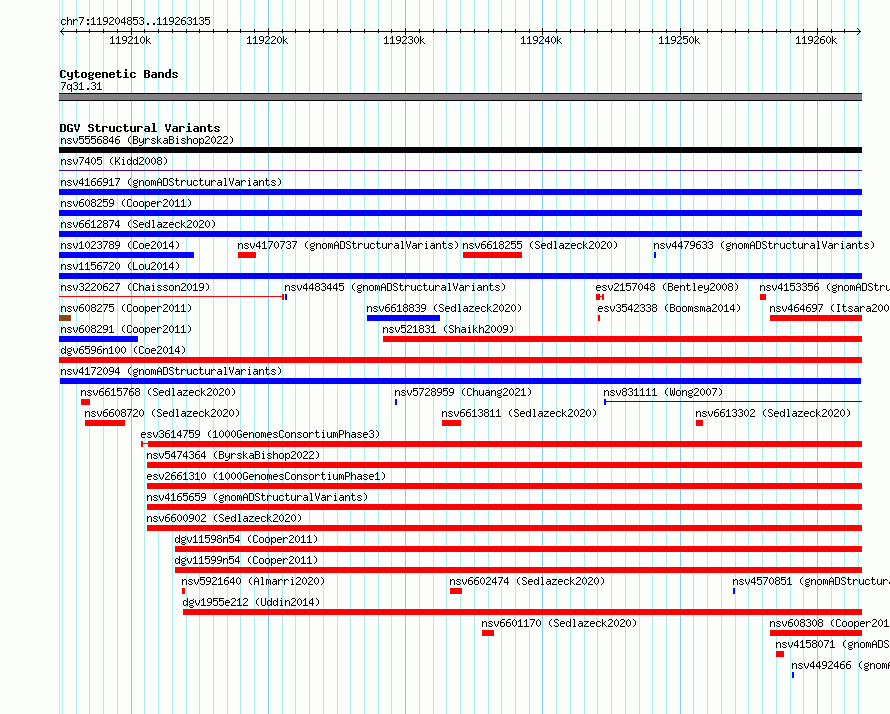Click the gray 7q31.31 cytogenetic band
Screen dimensions: 890x714
click(x=460, y=97)
